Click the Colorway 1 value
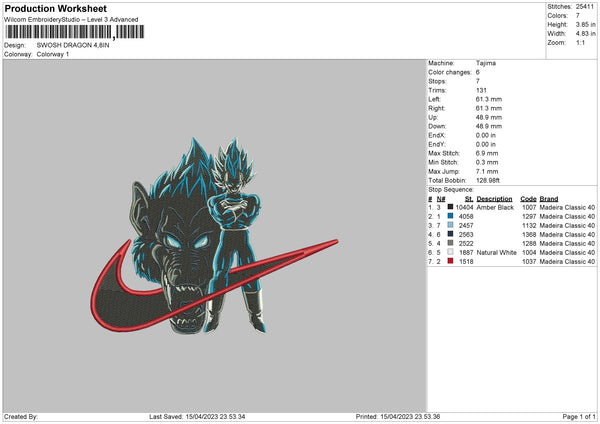 pos(53,54)
